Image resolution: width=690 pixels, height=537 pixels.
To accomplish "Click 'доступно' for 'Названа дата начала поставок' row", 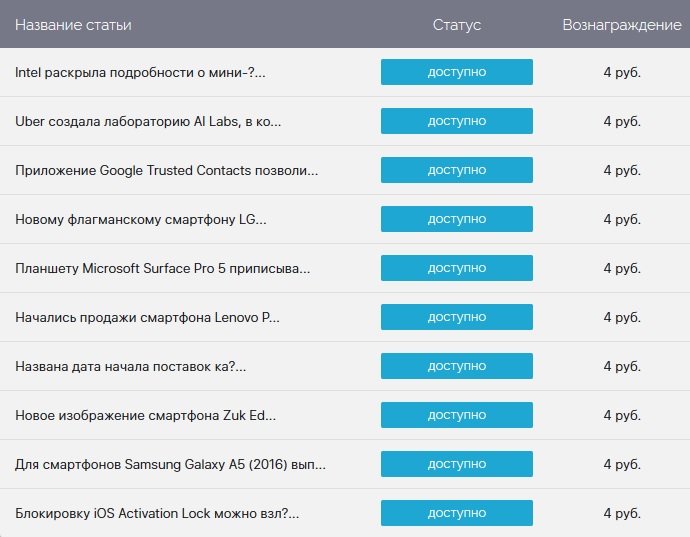I will (x=457, y=366).
